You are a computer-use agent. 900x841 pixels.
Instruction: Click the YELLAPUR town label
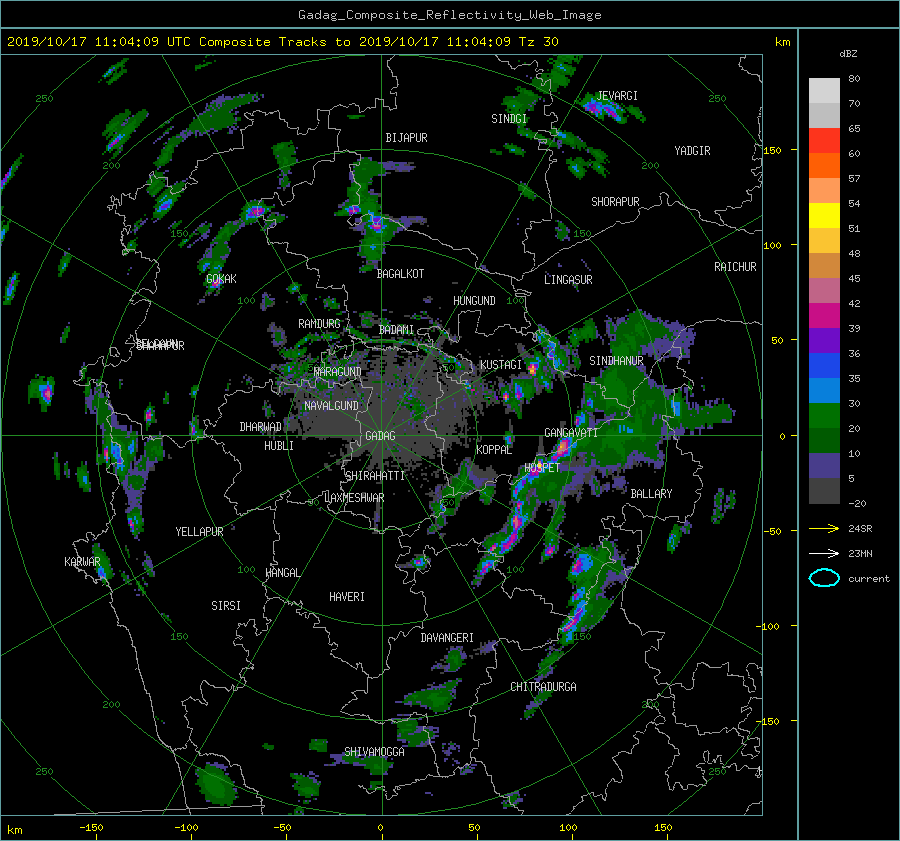pos(199,532)
